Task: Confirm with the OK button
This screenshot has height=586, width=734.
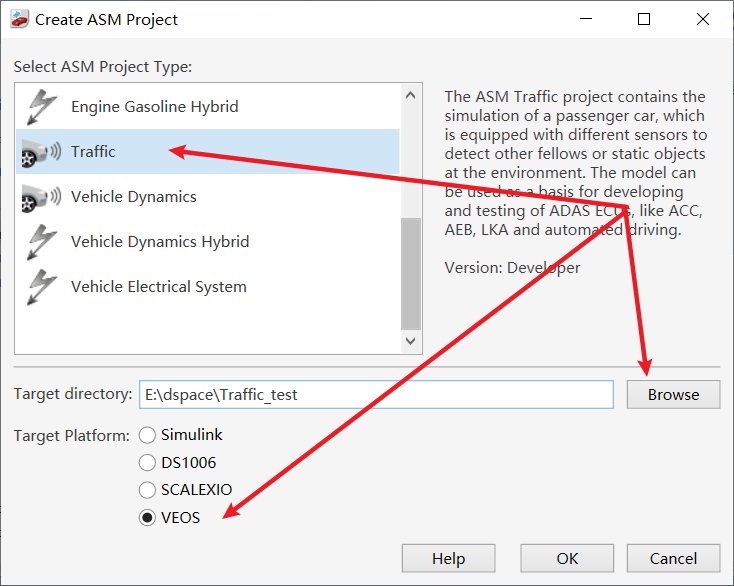Action: click(x=567, y=558)
